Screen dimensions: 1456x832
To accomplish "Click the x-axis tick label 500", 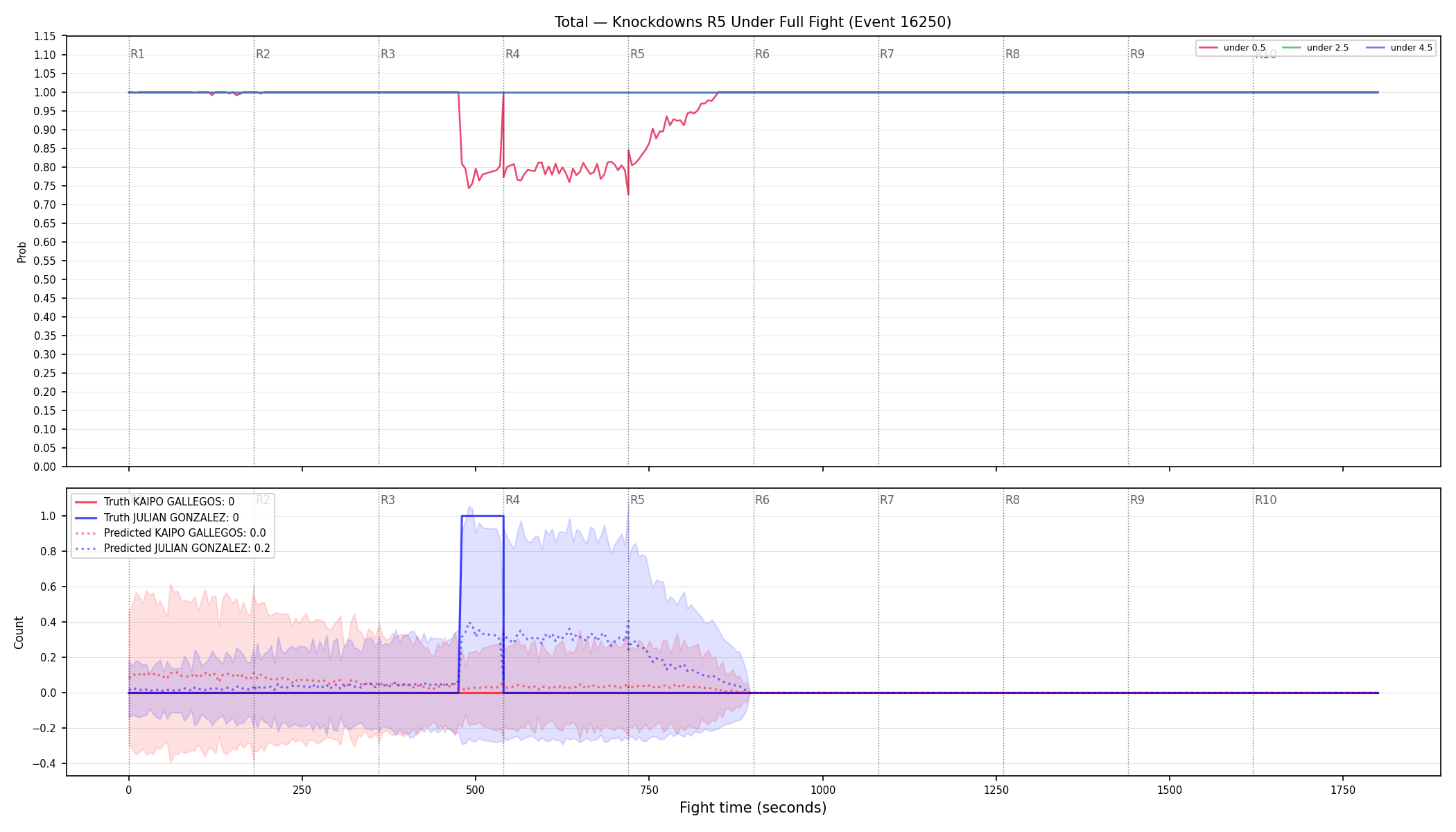I will coord(475,790).
